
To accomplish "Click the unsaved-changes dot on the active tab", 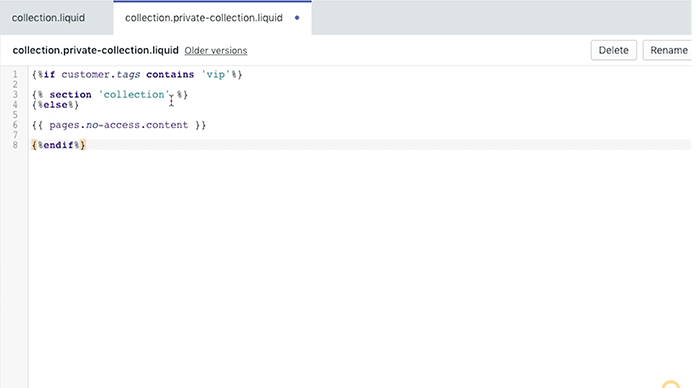I will coord(297,18).
